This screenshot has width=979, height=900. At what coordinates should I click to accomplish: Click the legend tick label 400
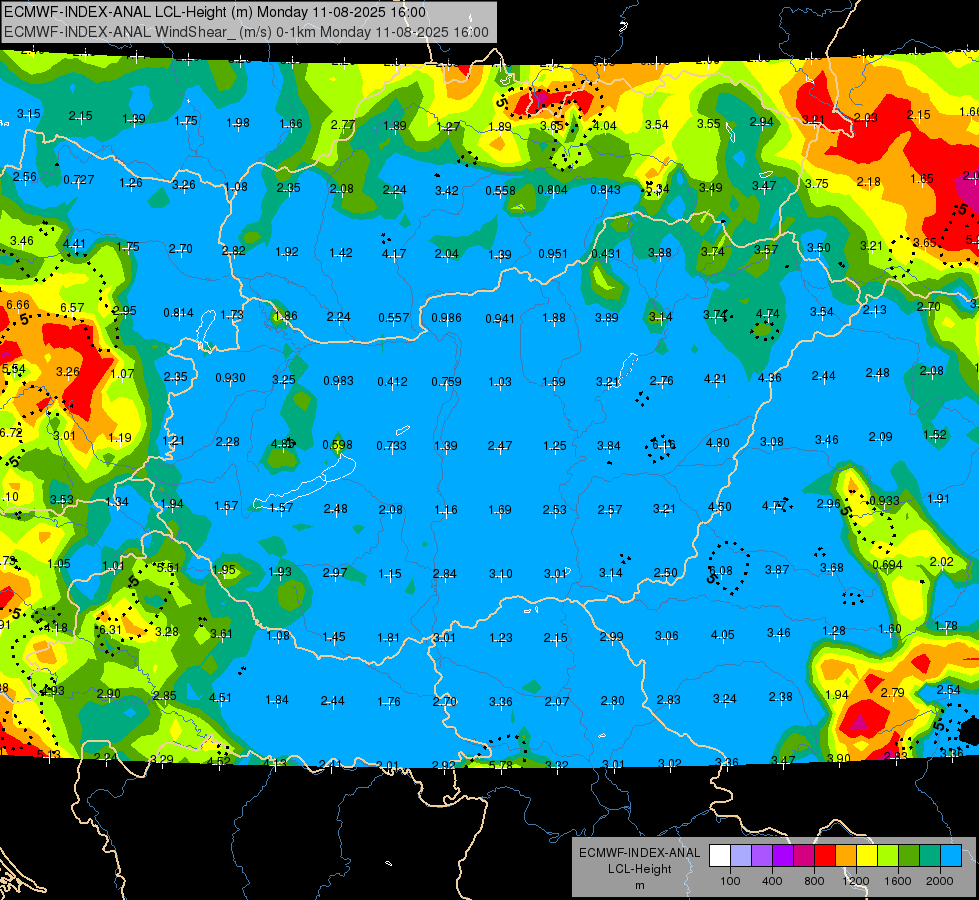(772, 881)
